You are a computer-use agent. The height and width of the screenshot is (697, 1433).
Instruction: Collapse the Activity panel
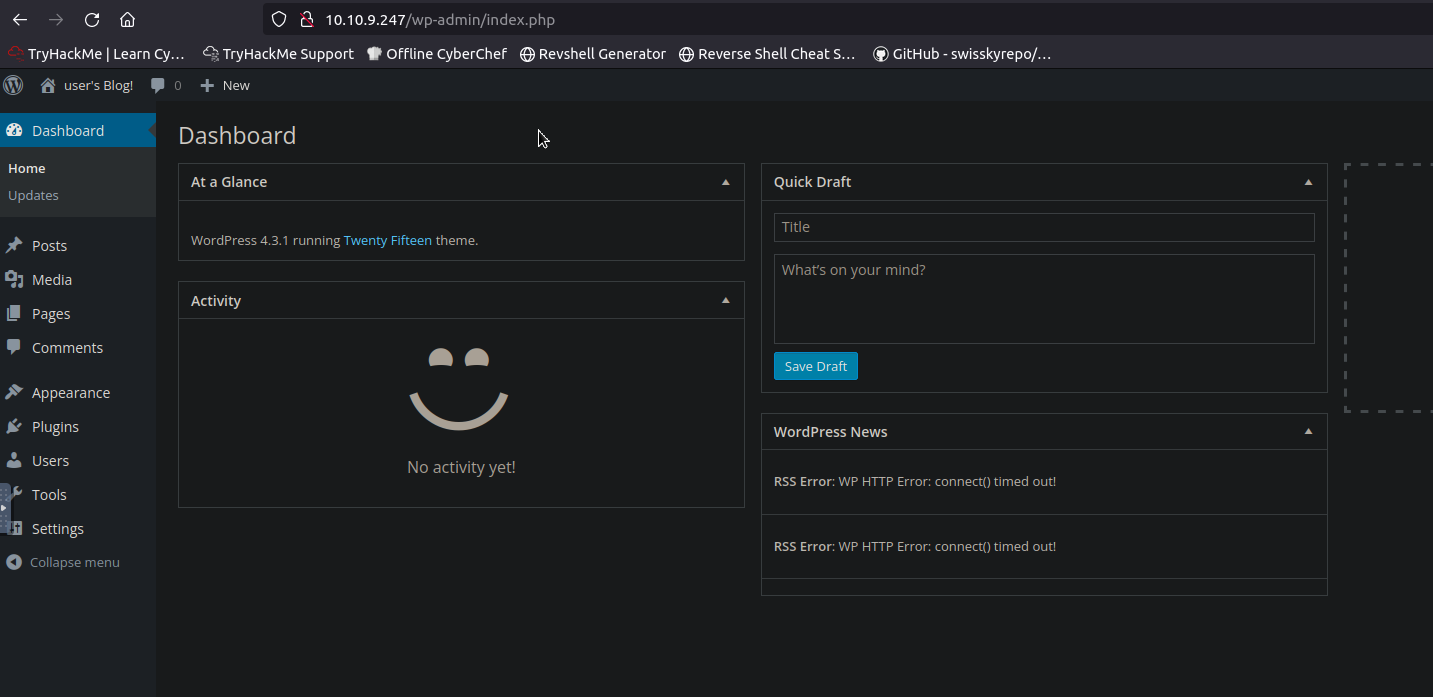coord(725,300)
